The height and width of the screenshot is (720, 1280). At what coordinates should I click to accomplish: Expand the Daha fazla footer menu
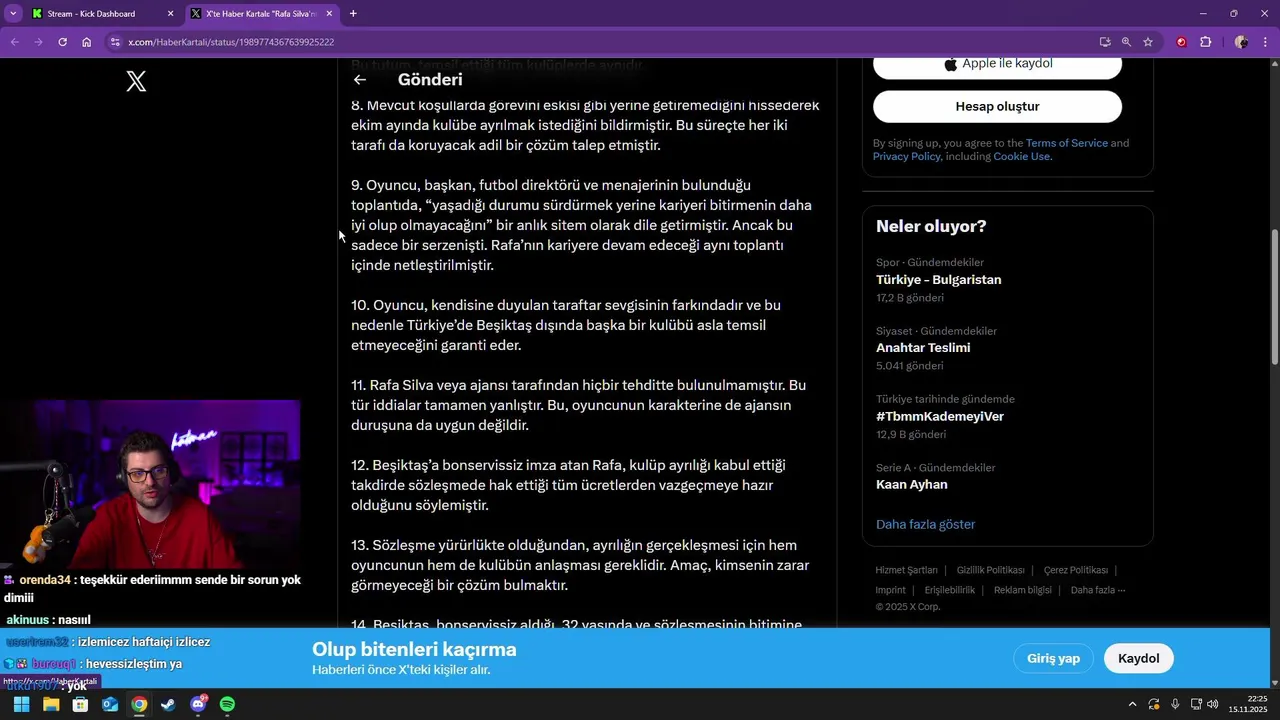coord(1098,590)
